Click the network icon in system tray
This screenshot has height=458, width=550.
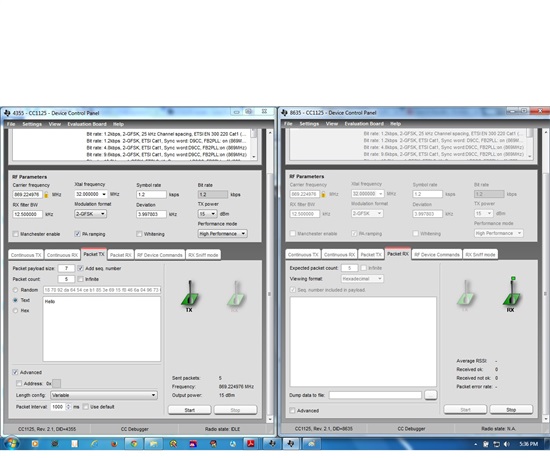496,444
